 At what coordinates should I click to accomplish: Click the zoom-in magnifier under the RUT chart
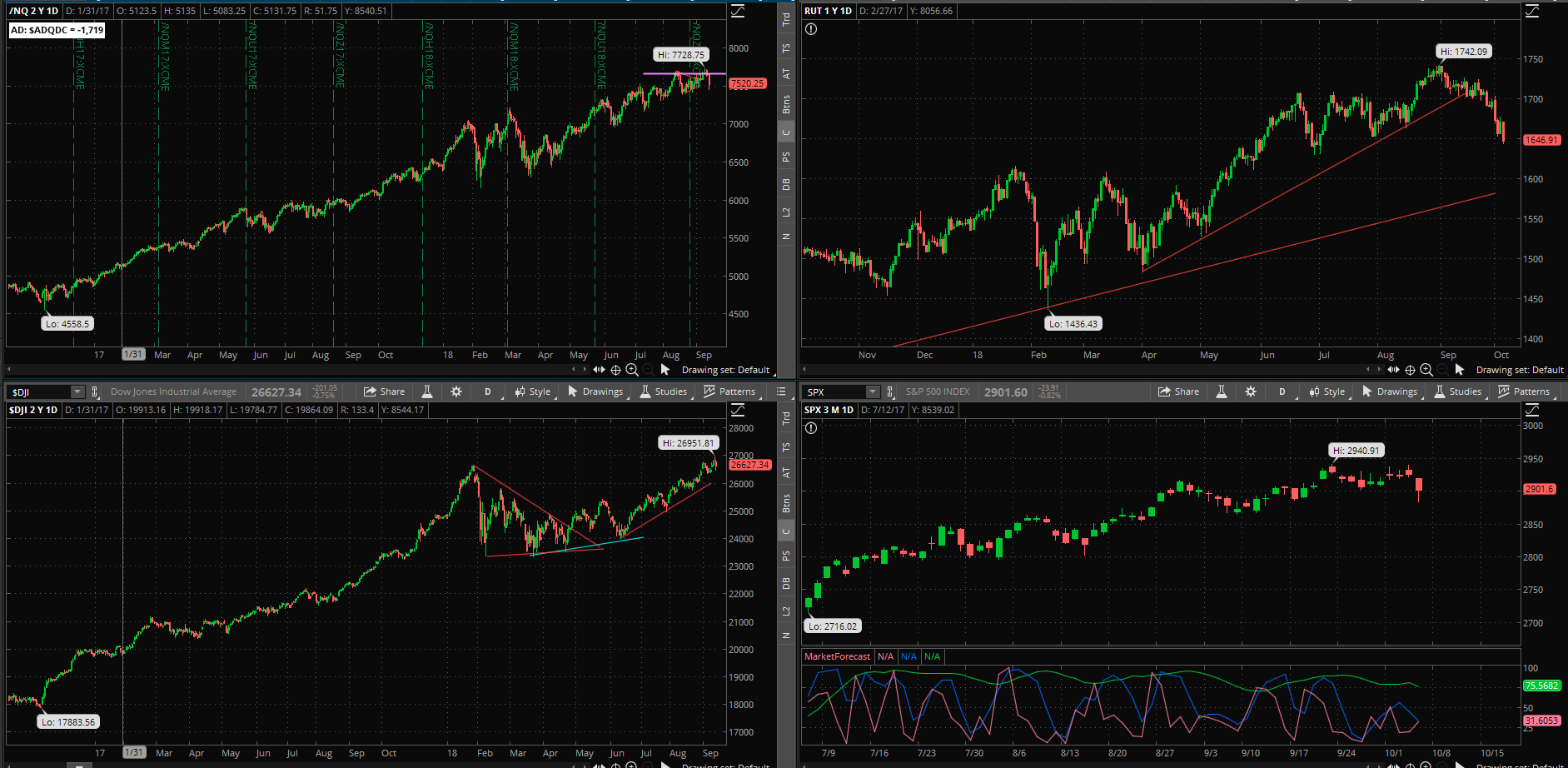tap(1426, 370)
